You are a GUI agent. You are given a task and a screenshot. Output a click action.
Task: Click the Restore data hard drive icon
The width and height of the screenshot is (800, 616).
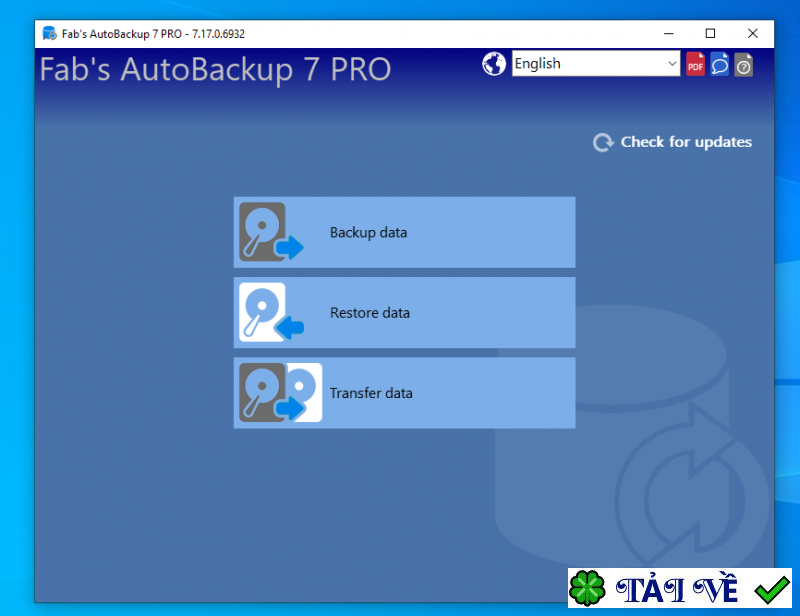(x=271, y=312)
